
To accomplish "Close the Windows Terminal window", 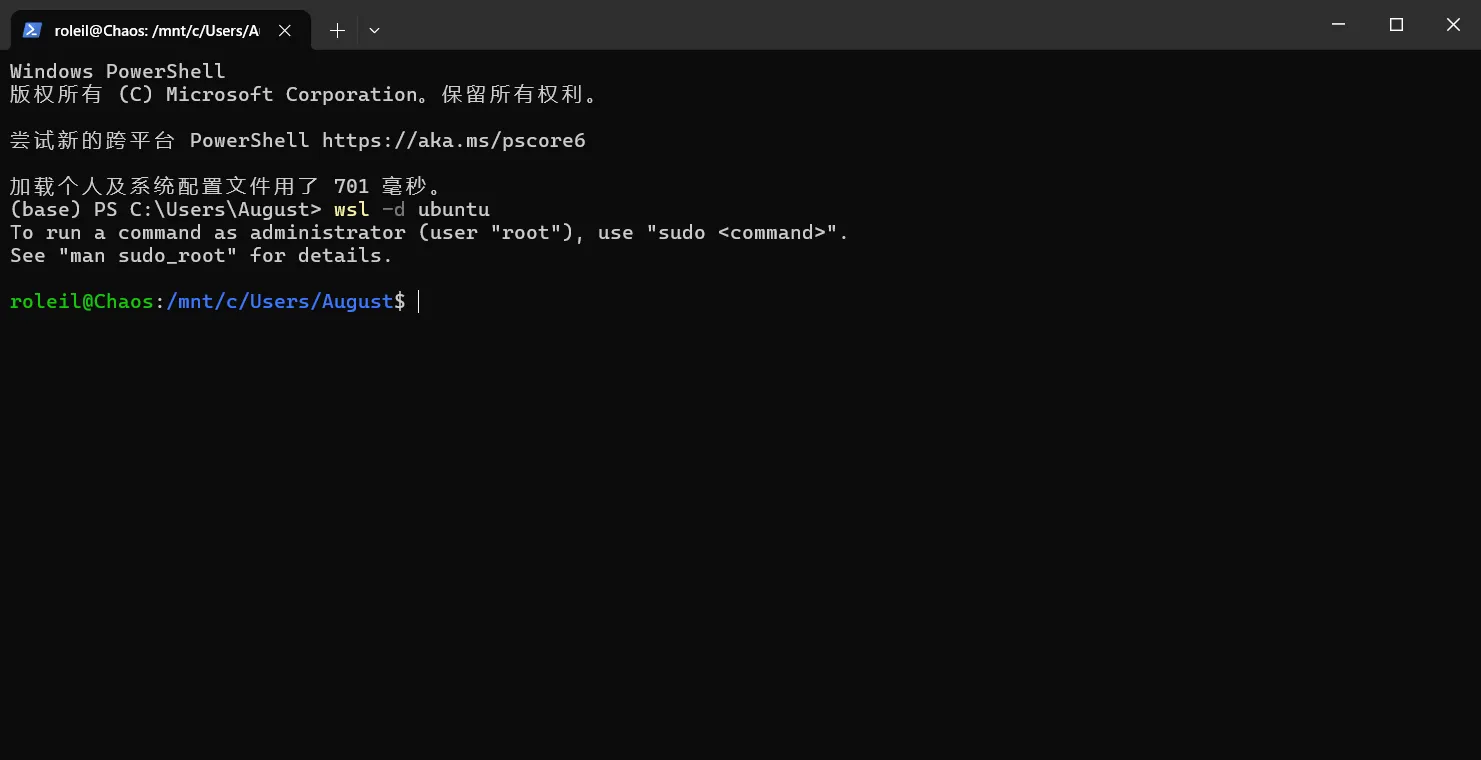I will 1453,25.
